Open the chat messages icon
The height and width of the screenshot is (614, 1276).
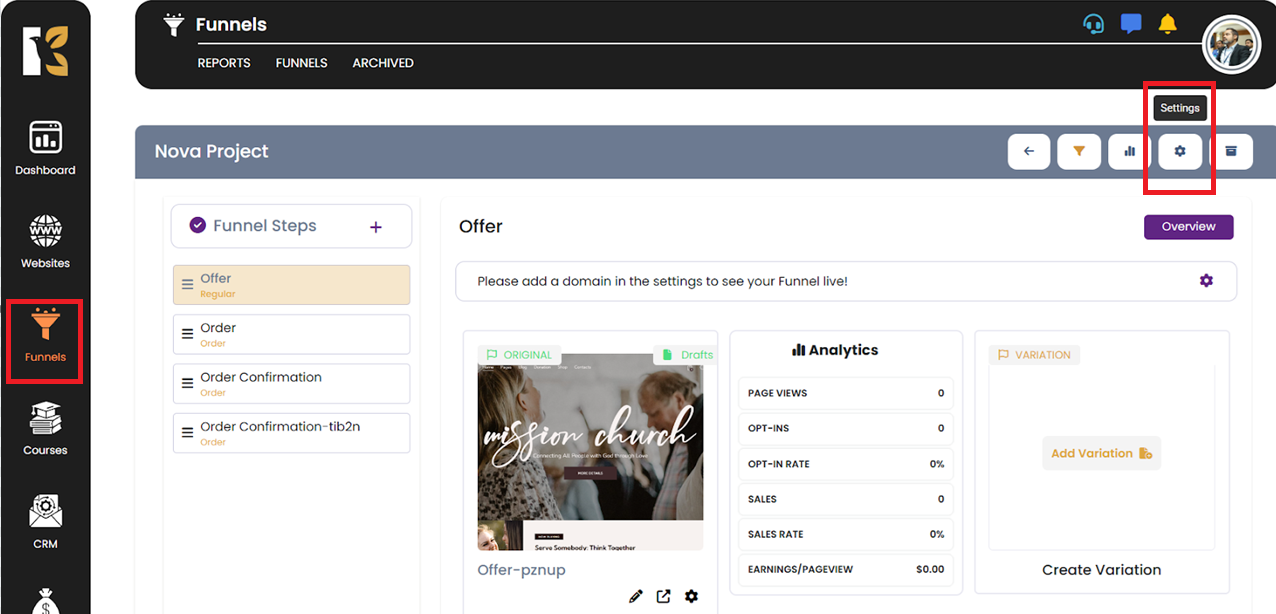pyautogui.click(x=1131, y=24)
